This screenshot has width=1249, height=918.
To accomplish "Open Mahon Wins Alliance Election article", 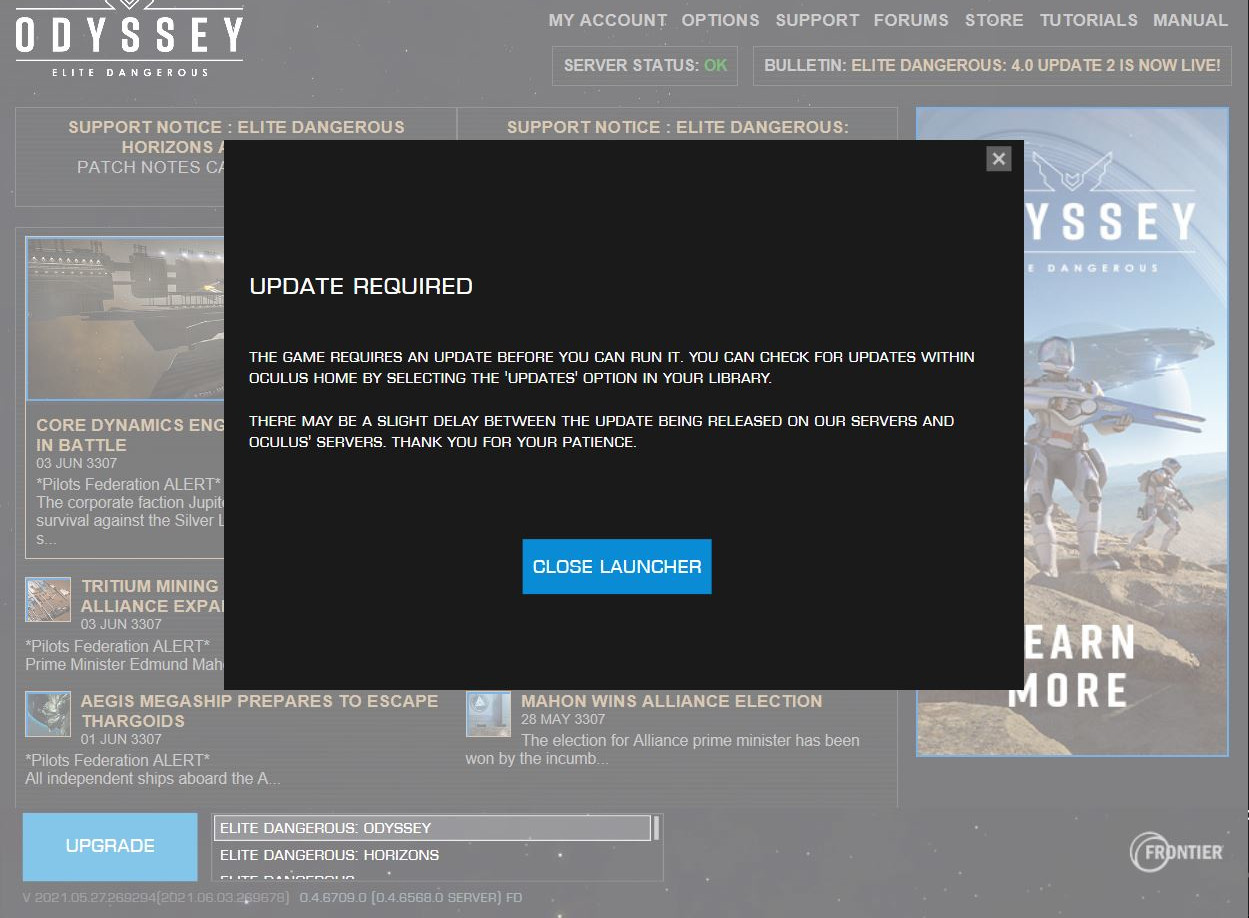I will (x=671, y=701).
